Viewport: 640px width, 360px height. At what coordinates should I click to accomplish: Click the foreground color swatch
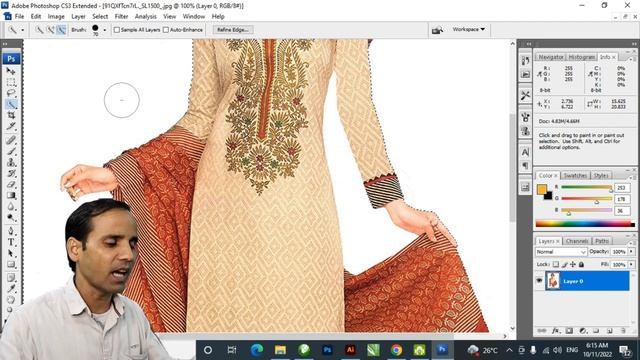coord(542,189)
